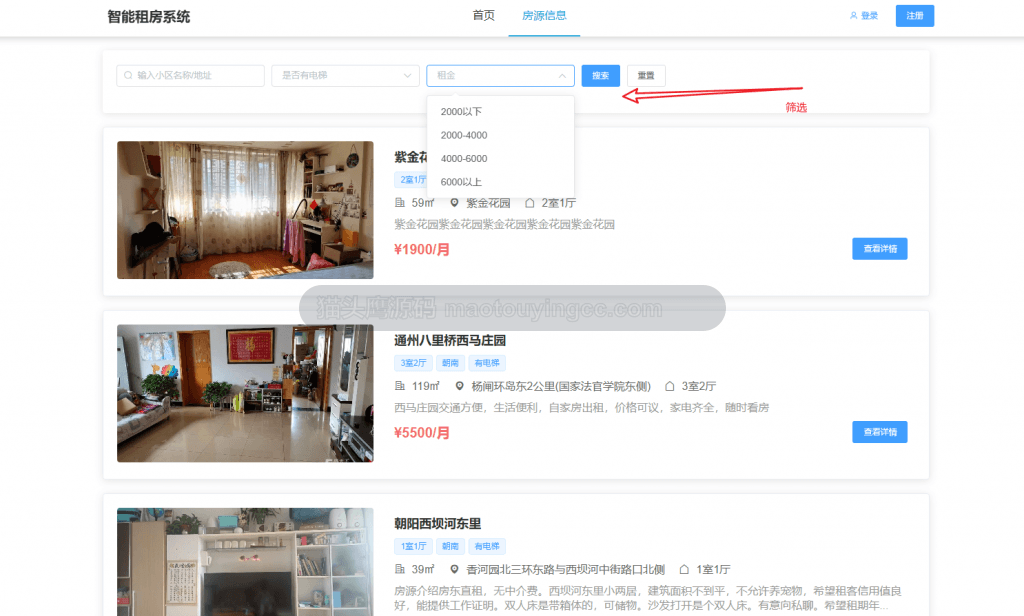
Task: Select the 4000-6000 rent option
Action: point(500,159)
